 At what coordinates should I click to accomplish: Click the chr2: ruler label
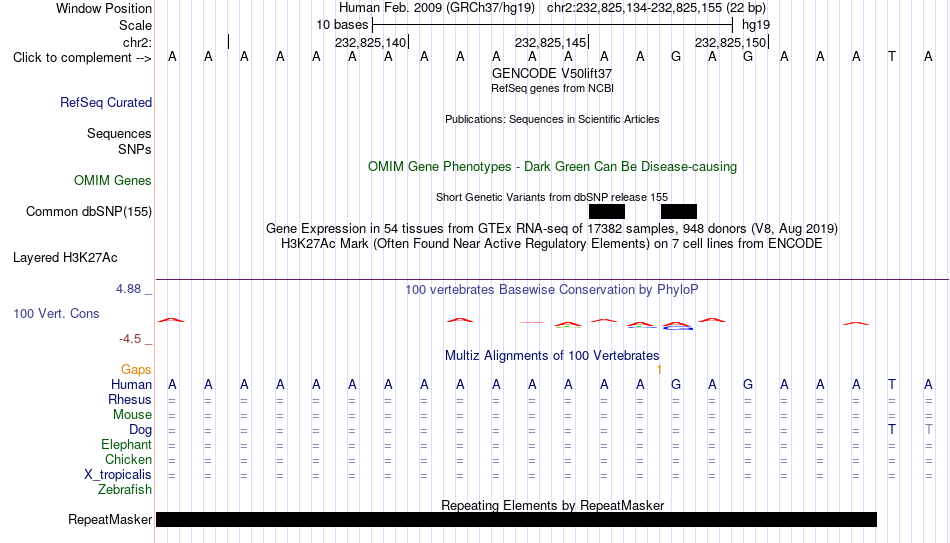138,42
